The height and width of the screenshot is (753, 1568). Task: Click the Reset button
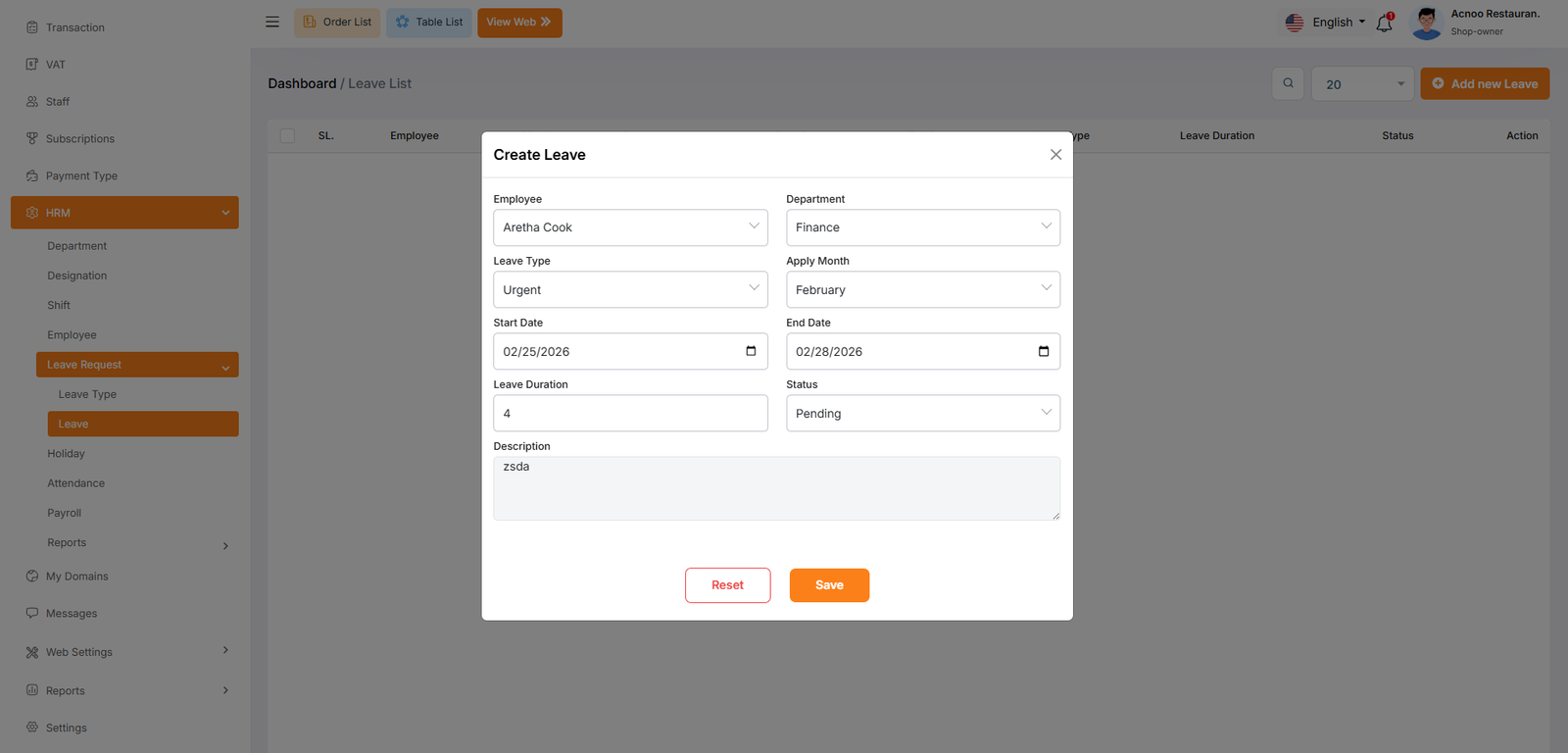pyautogui.click(x=727, y=585)
